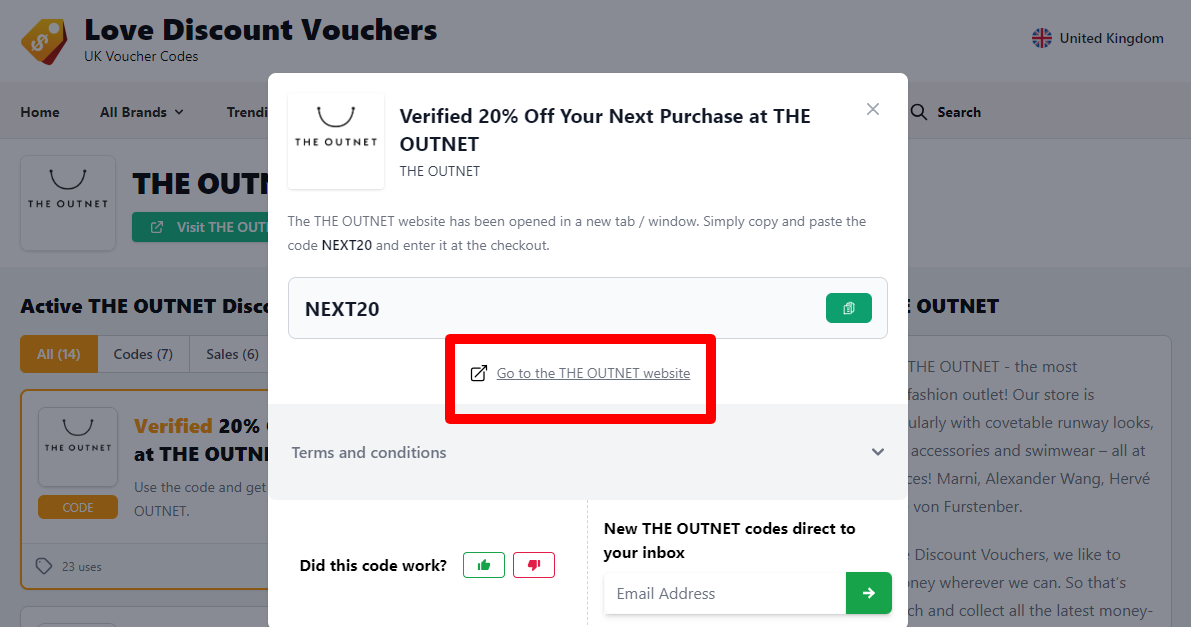Click THE OUTNET logo in the modal header

point(335,140)
